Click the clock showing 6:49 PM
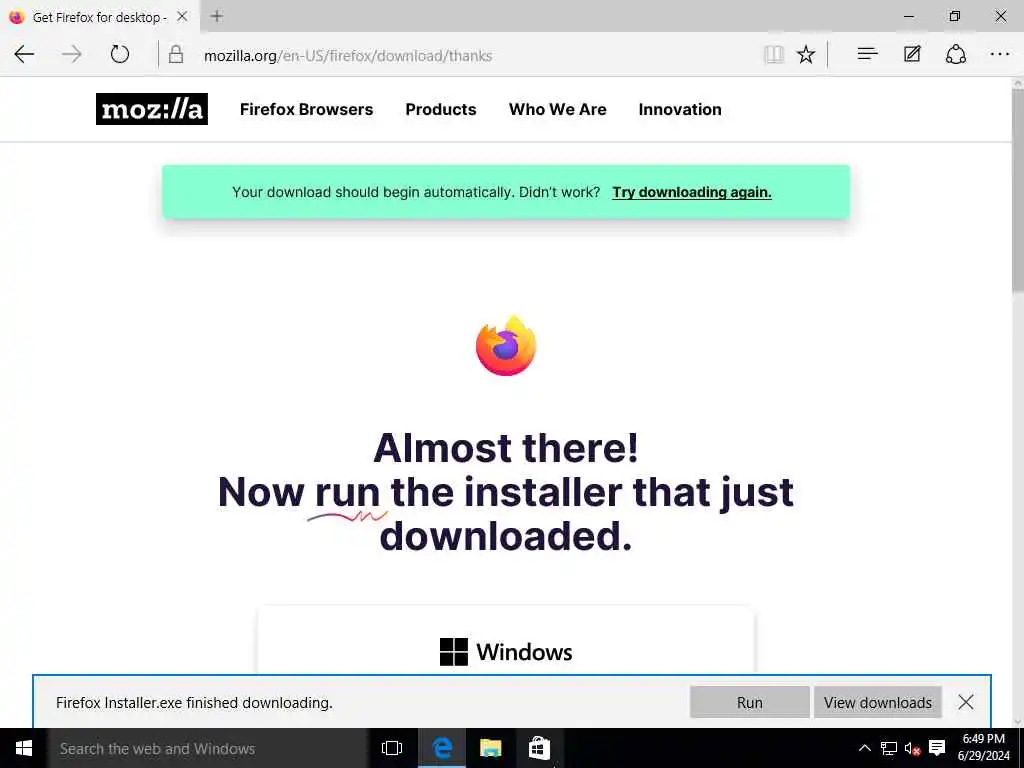The width and height of the screenshot is (1024, 768). coord(984,748)
